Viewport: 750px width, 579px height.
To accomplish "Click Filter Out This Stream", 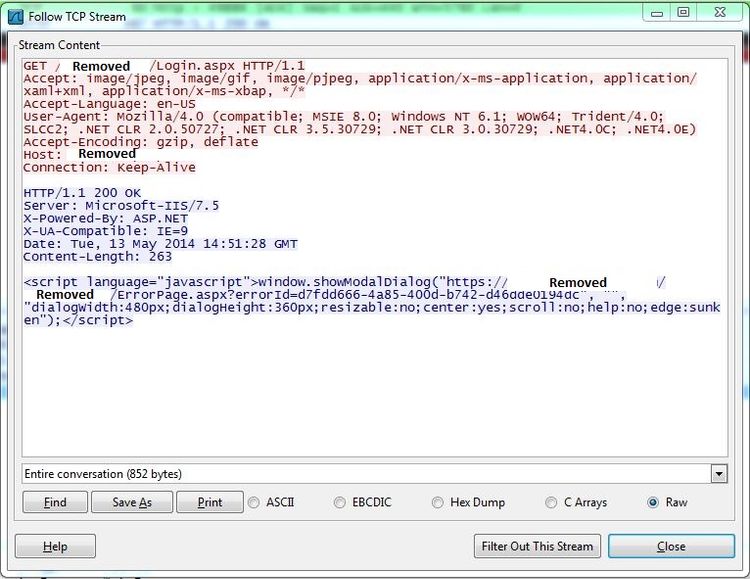I will (537, 546).
